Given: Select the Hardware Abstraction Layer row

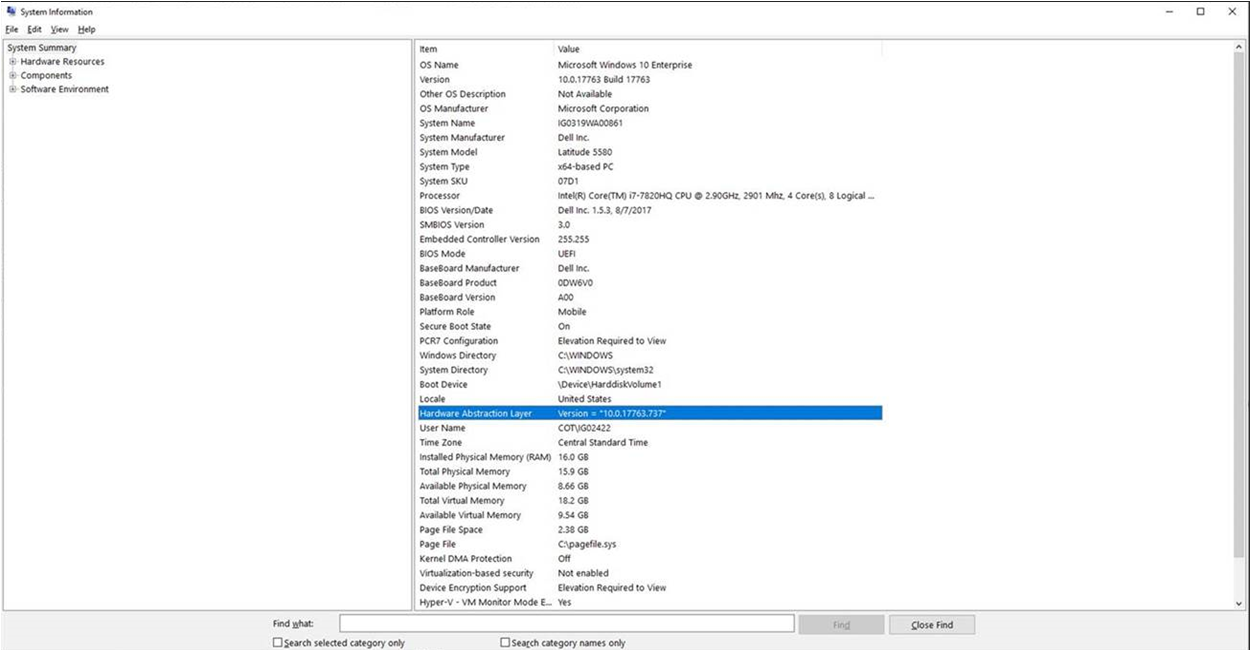Looking at the screenshot, I should [600, 412].
